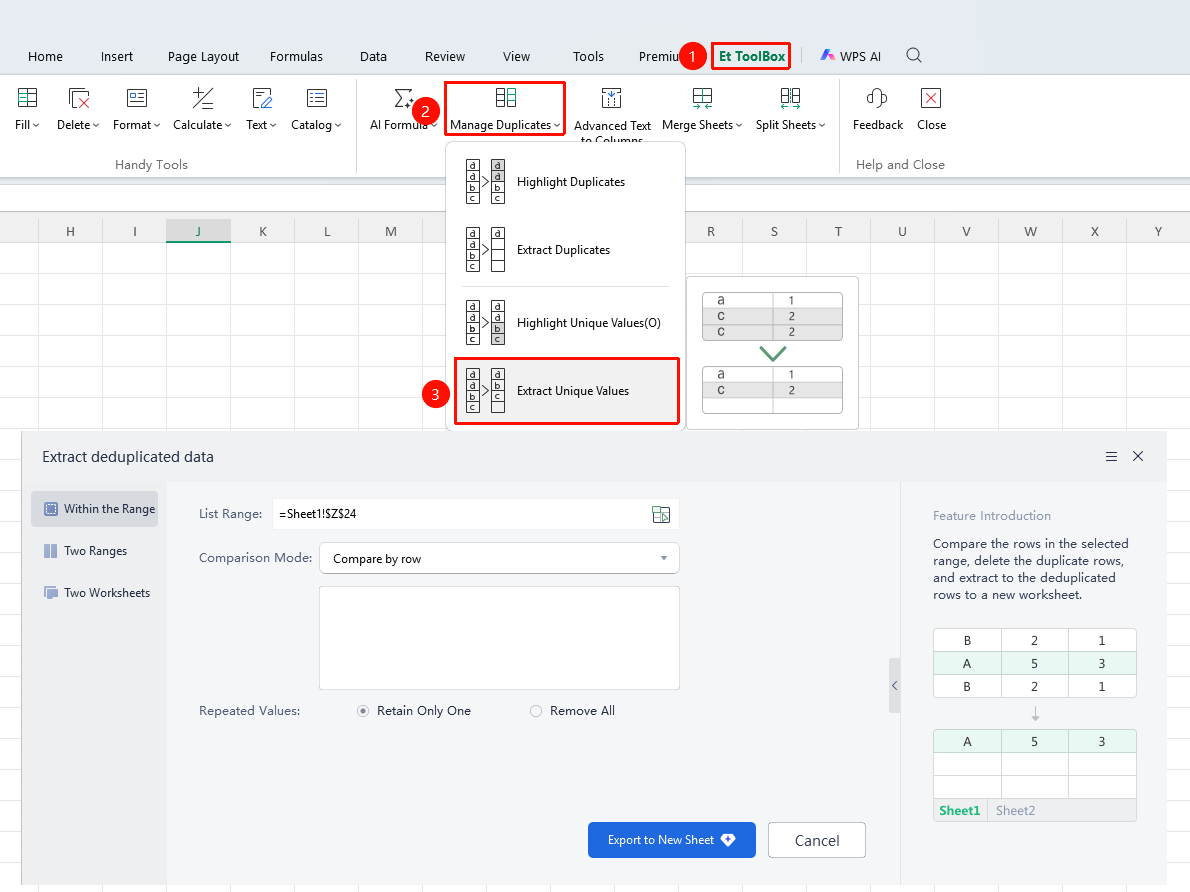The width and height of the screenshot is (1190, 892).
Task: Switch to the Home ribbon tab
Action: (x=46, y=56)
